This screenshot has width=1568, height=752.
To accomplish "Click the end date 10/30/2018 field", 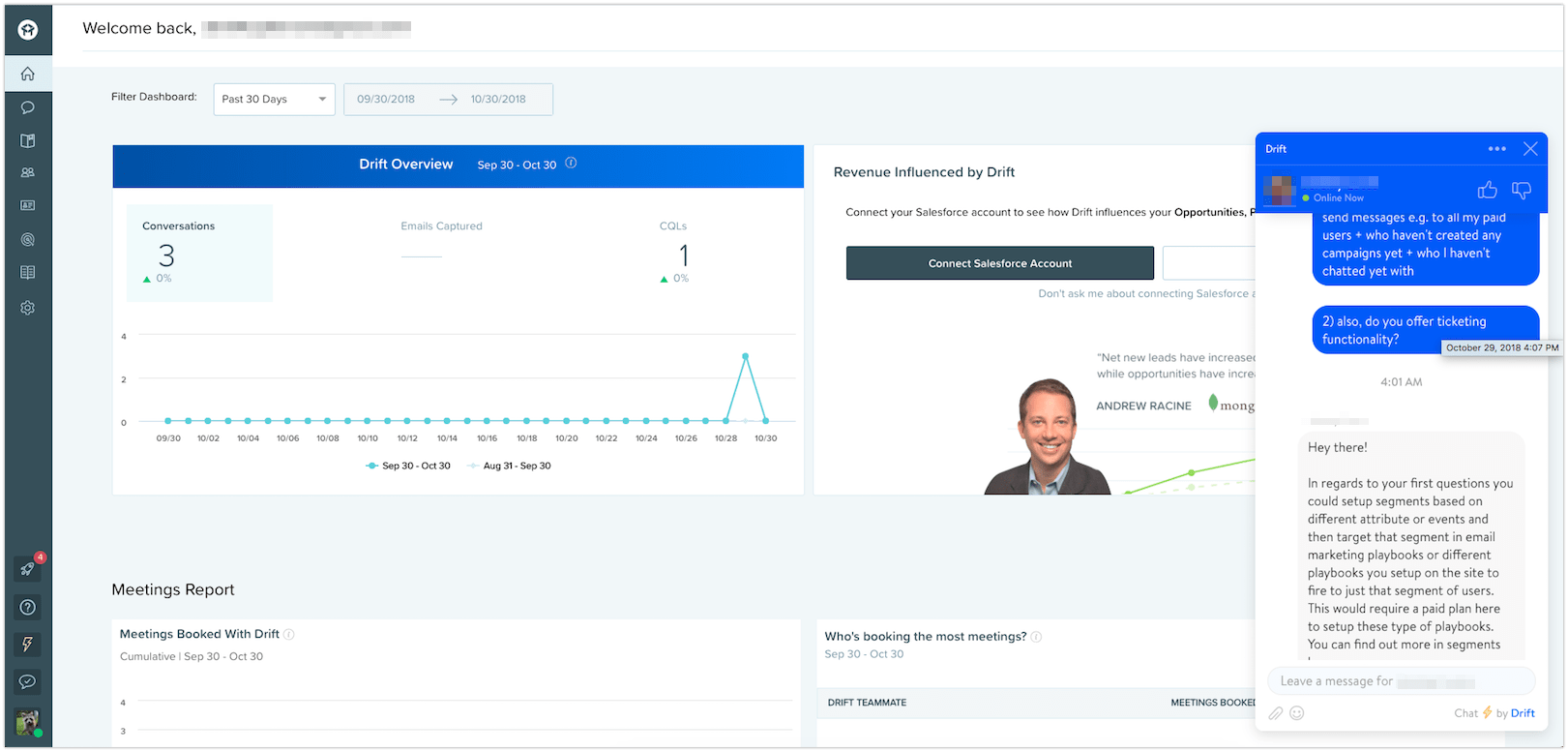I will [498, 99].
